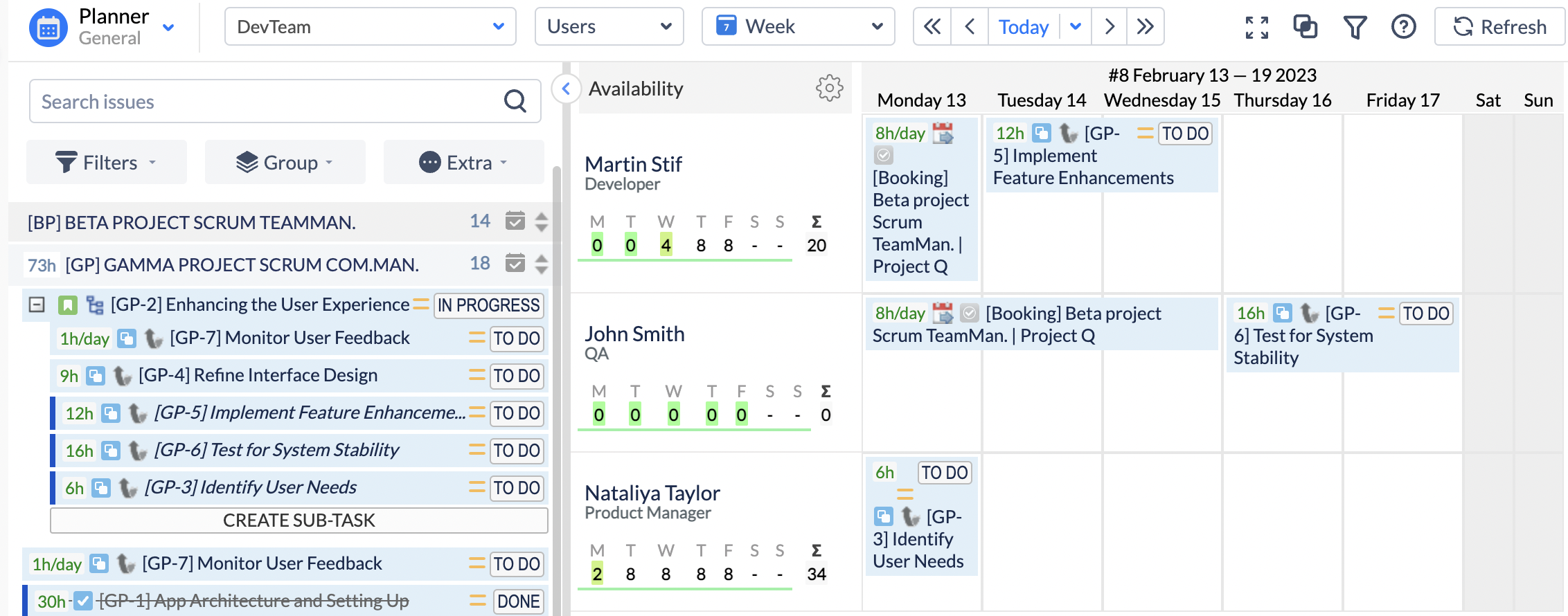Click the copy windows icon in toolbar
Screen dimensions: 1568x616
pyautogui.click(x=1305, y=27)
